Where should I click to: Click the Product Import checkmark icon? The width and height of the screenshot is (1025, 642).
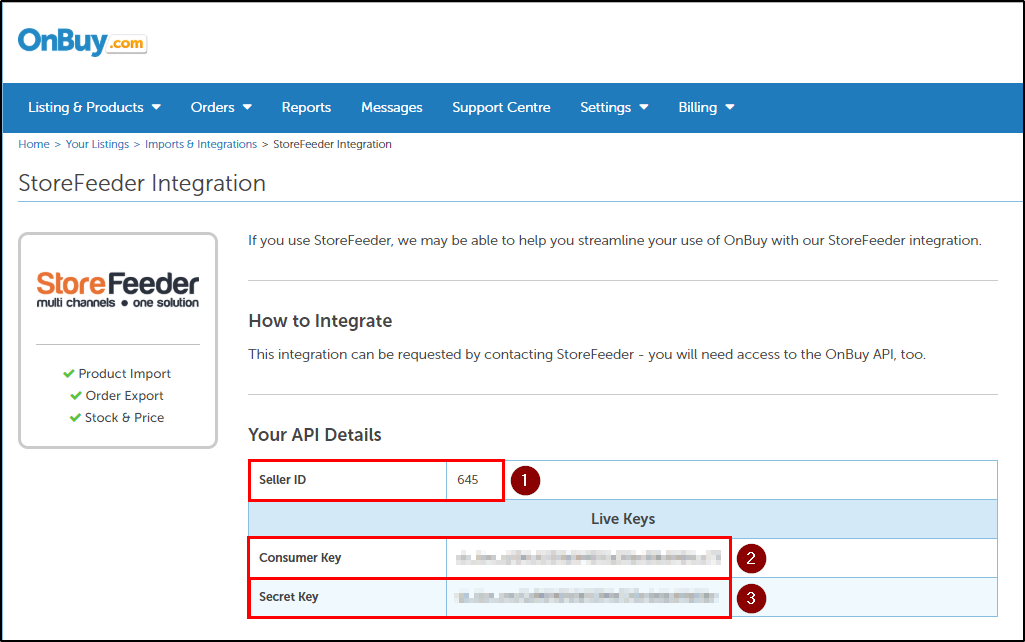(69, 373)
